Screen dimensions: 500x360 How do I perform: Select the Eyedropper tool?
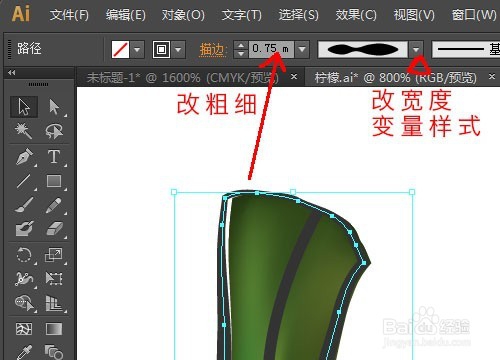click(24, 352)
